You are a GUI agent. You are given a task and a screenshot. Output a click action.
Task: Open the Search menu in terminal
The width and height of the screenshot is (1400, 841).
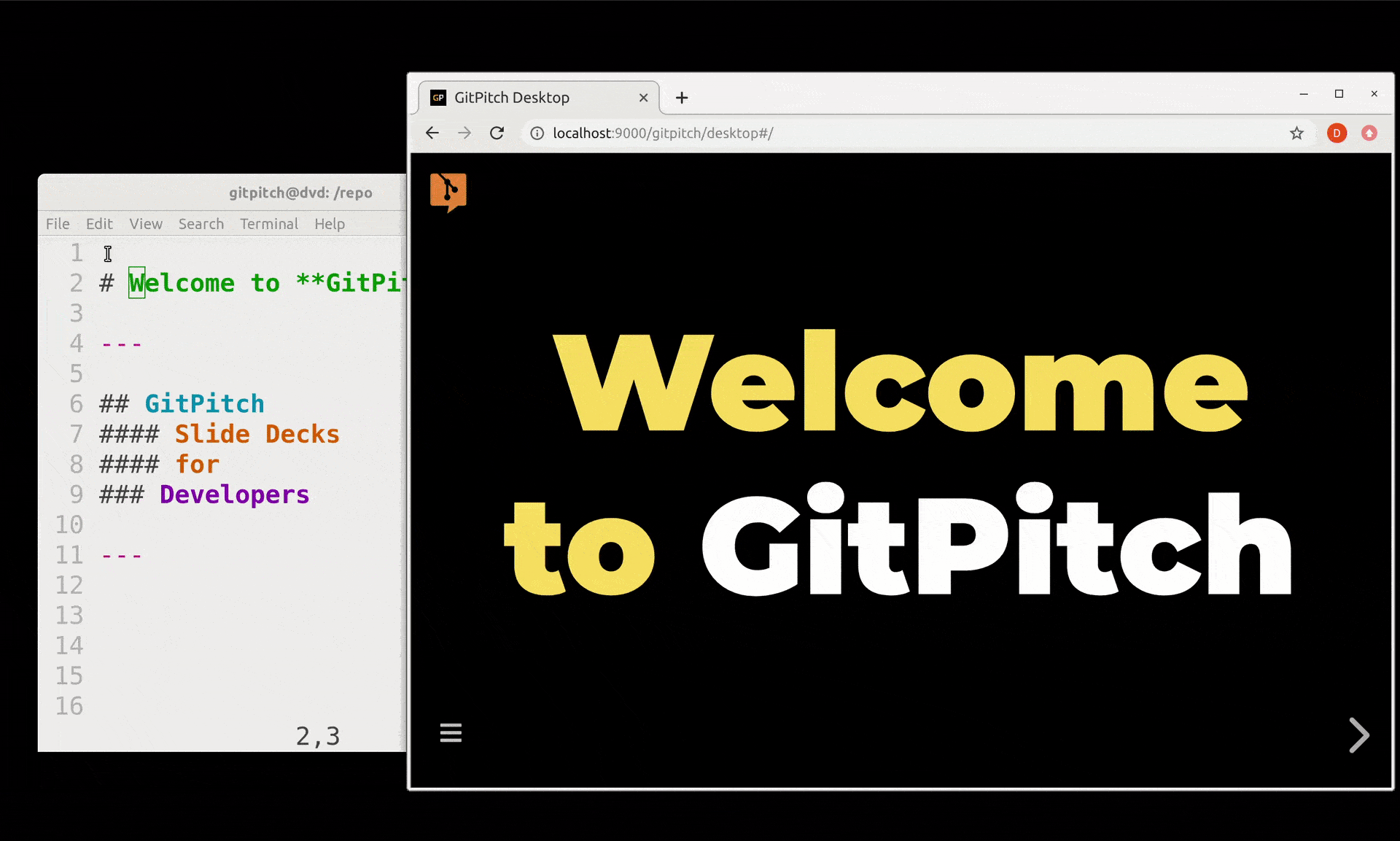tap(201, 224)
